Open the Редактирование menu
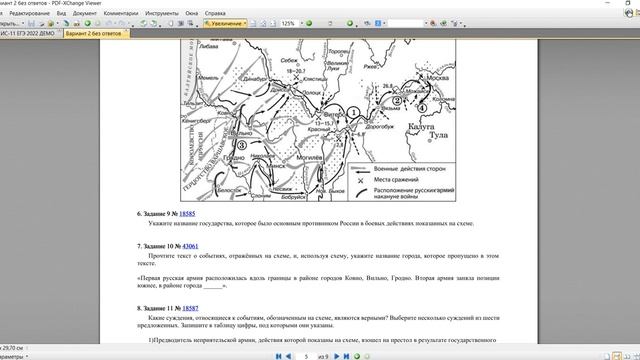Screen dimensions: 640x360 coord(29,13)
